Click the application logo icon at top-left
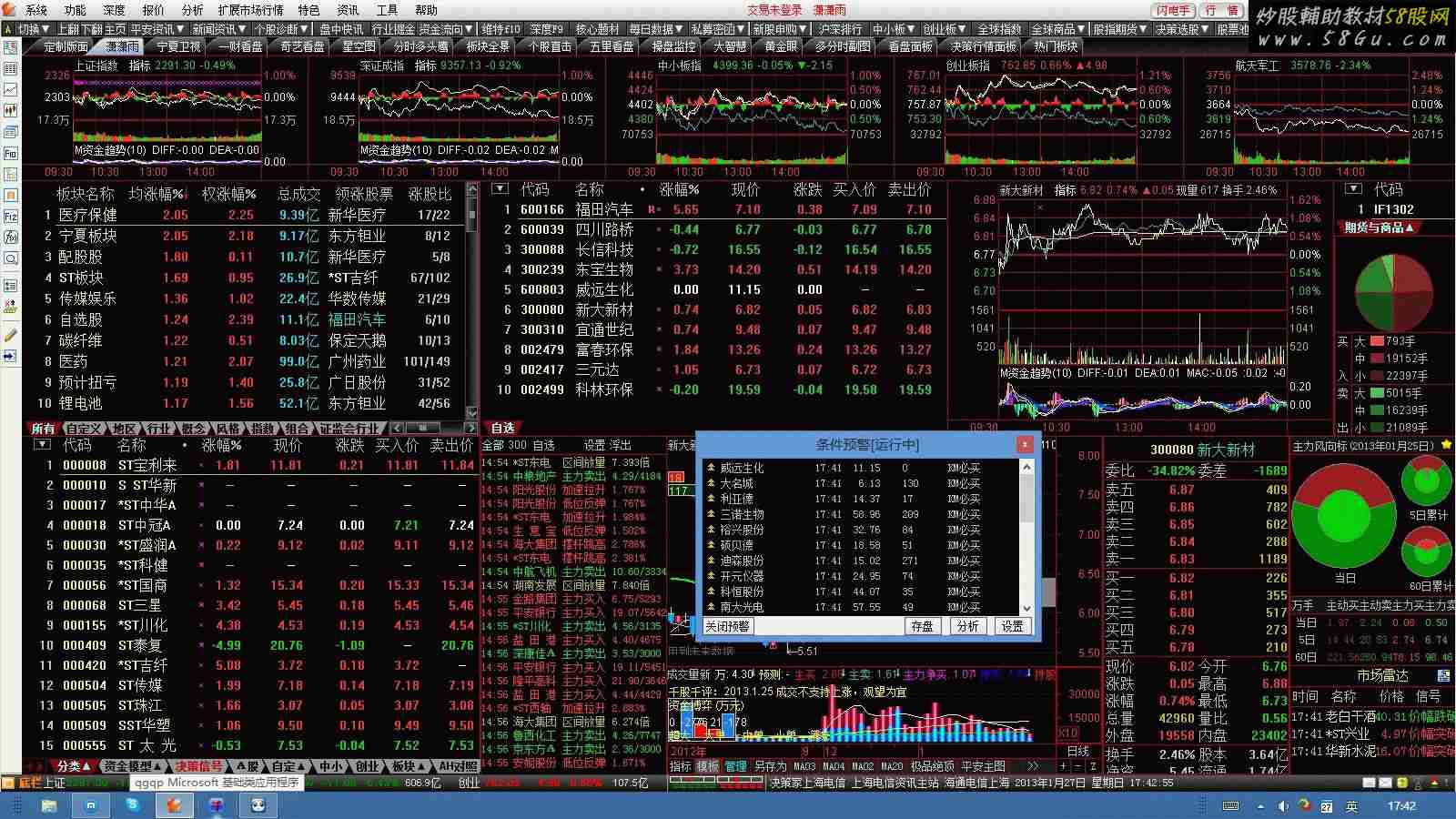1456x819 pixels. pyautogui.click(x=8, y=10)
